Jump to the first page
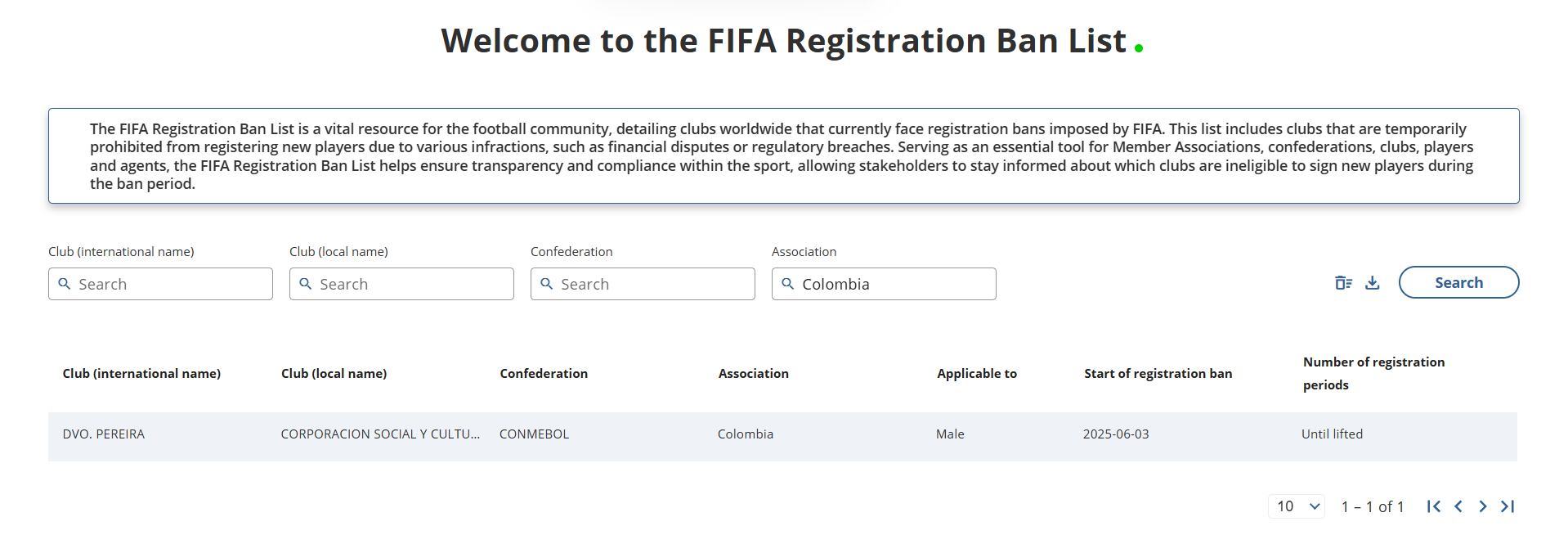1568x544 pixels. click(x=1433, y=507)
